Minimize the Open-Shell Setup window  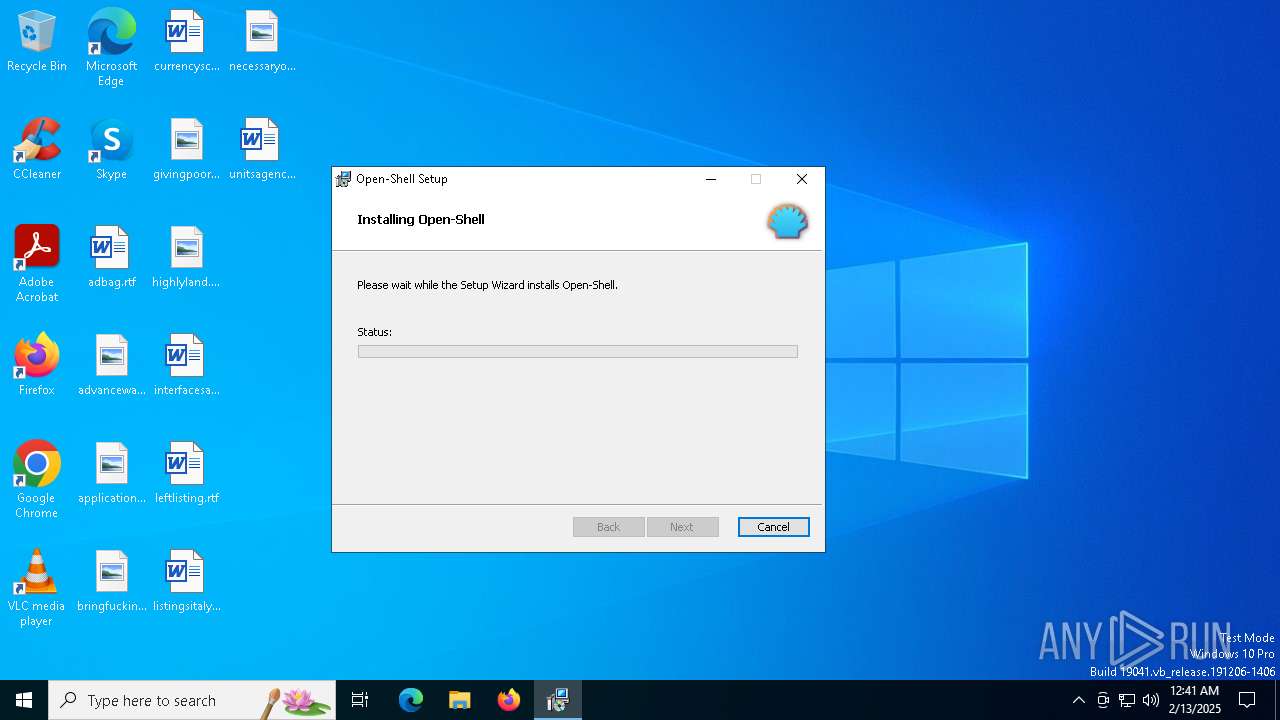[x=711, y=179]
